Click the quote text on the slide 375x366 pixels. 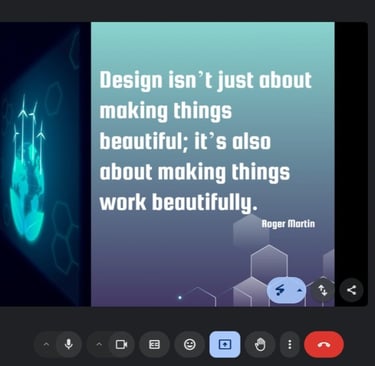(206, 141)
